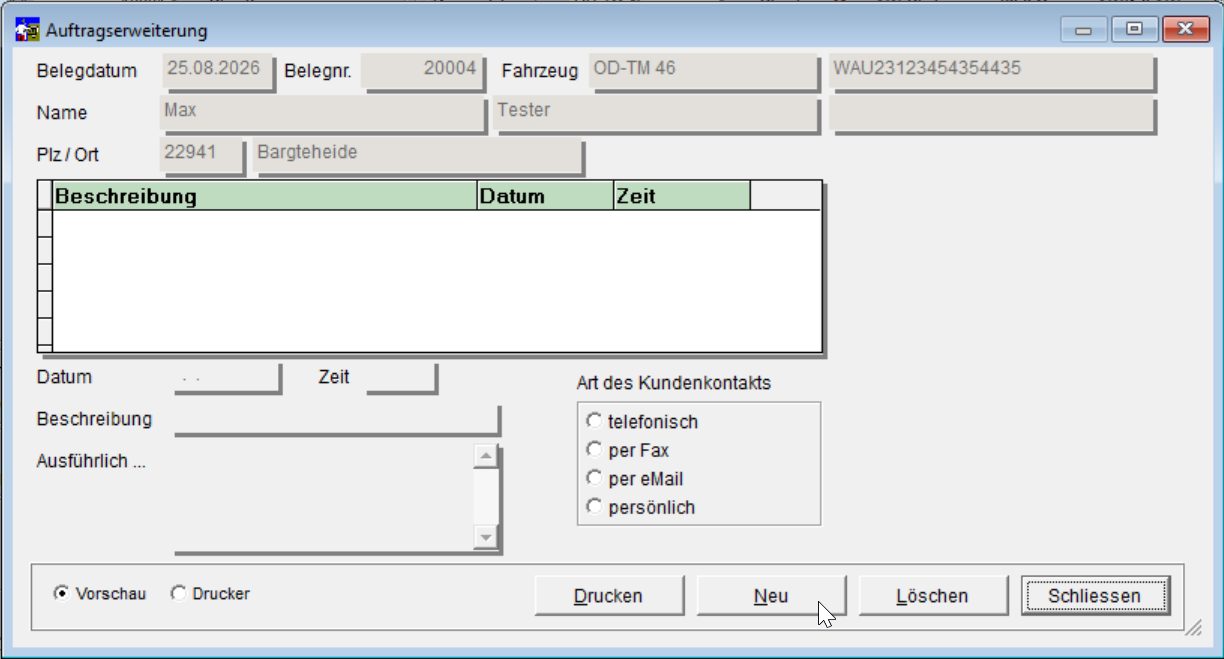Screen dimensions: 1224x659
Task: Click the Beschreibung column header
Action: point(265,196)
